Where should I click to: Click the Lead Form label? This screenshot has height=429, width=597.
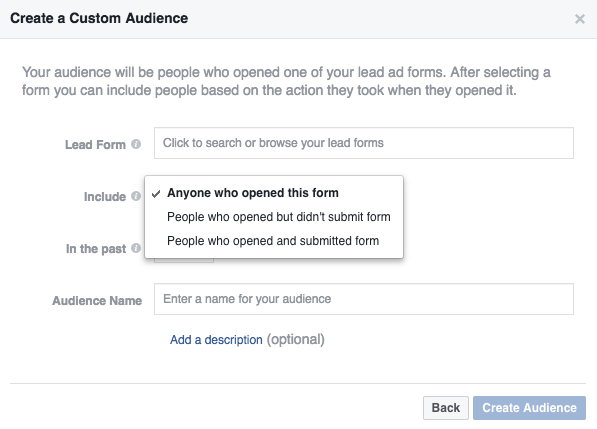[x=95, y=145]
